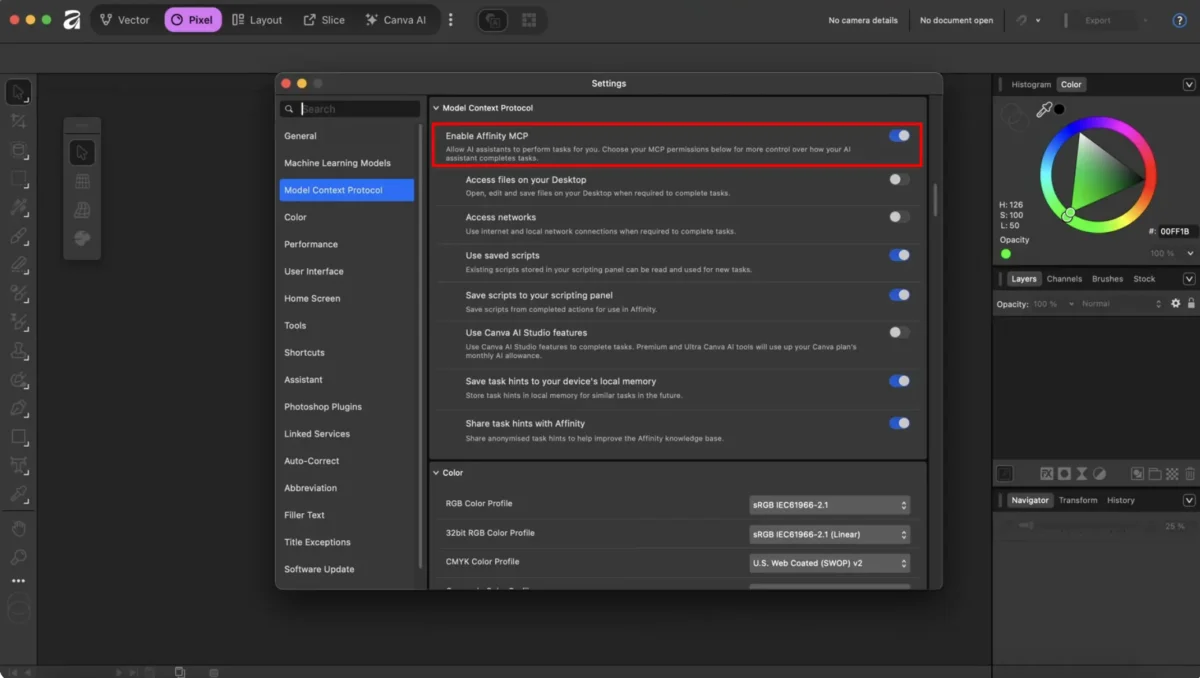The height and width of the screenshot is (678, 1200).
Task: Select the Clone stamp tool
Action: coord(18,352)
